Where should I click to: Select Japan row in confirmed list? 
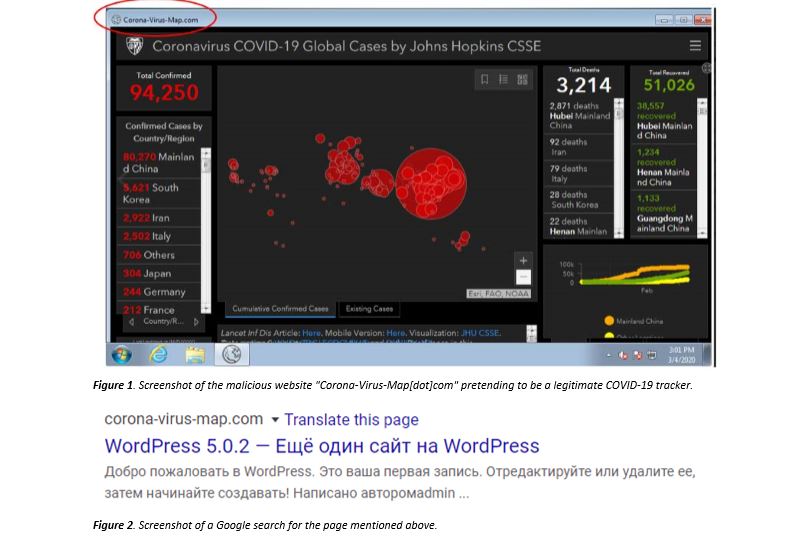(x=159, y=273)
